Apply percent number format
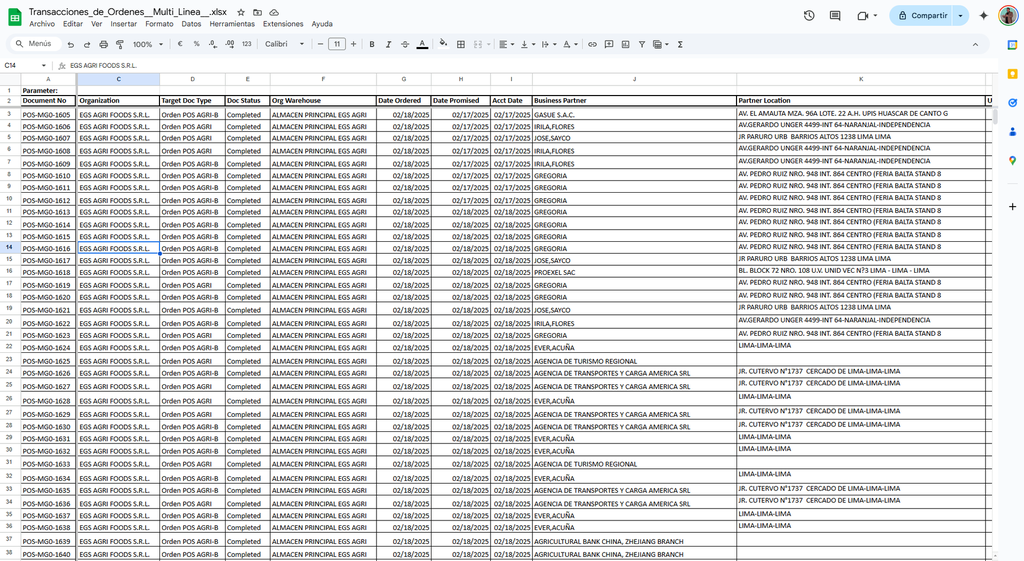1024x561 pixels. [x=196, y=44]
